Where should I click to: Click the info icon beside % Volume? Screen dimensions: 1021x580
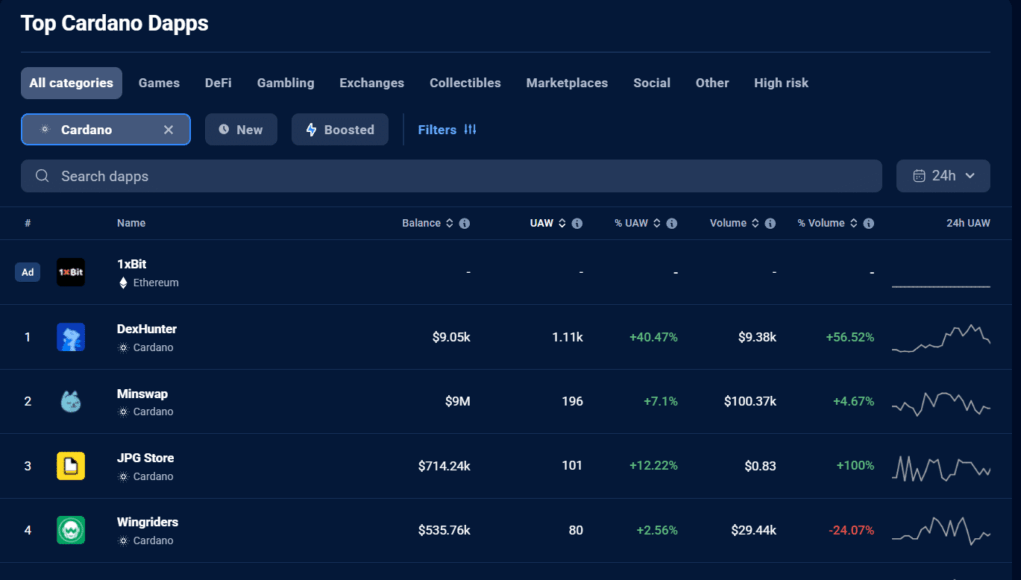[x=869, y=223]
